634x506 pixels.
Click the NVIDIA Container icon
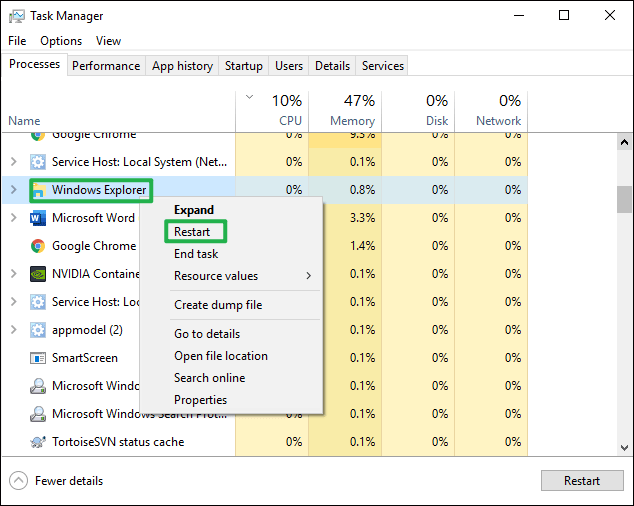pos(38,274)
